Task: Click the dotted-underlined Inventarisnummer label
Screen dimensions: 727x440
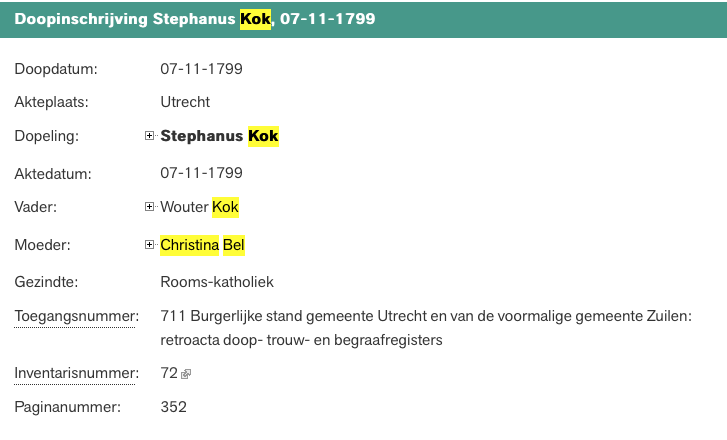Action: [76, 374]
